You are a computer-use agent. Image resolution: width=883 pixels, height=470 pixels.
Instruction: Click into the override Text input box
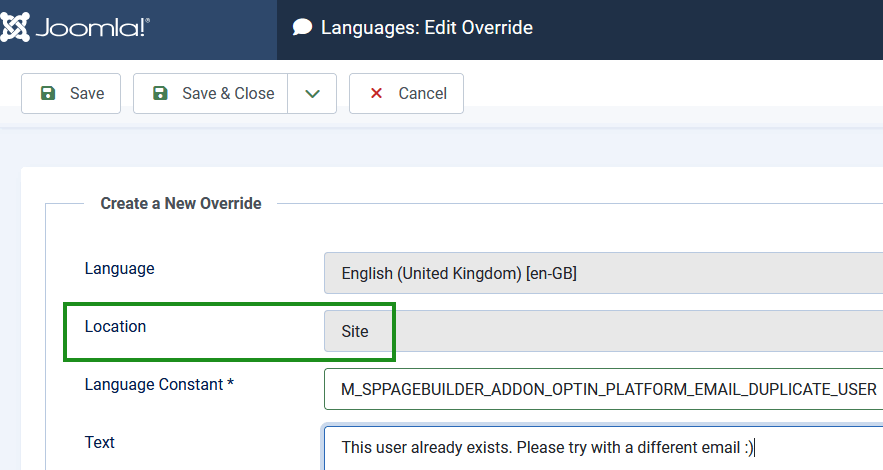tap(600, 447)
